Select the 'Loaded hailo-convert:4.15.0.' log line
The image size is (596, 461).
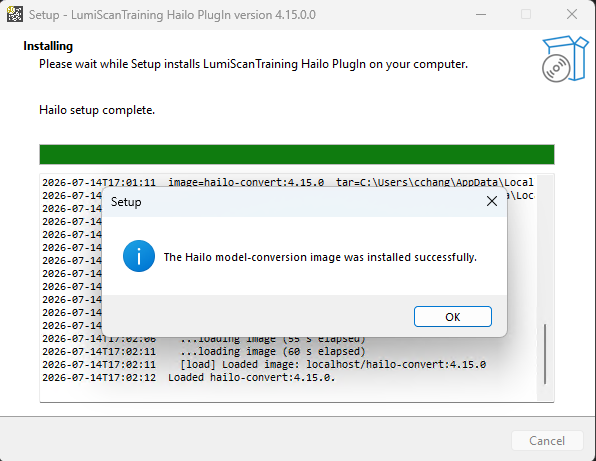189,378
